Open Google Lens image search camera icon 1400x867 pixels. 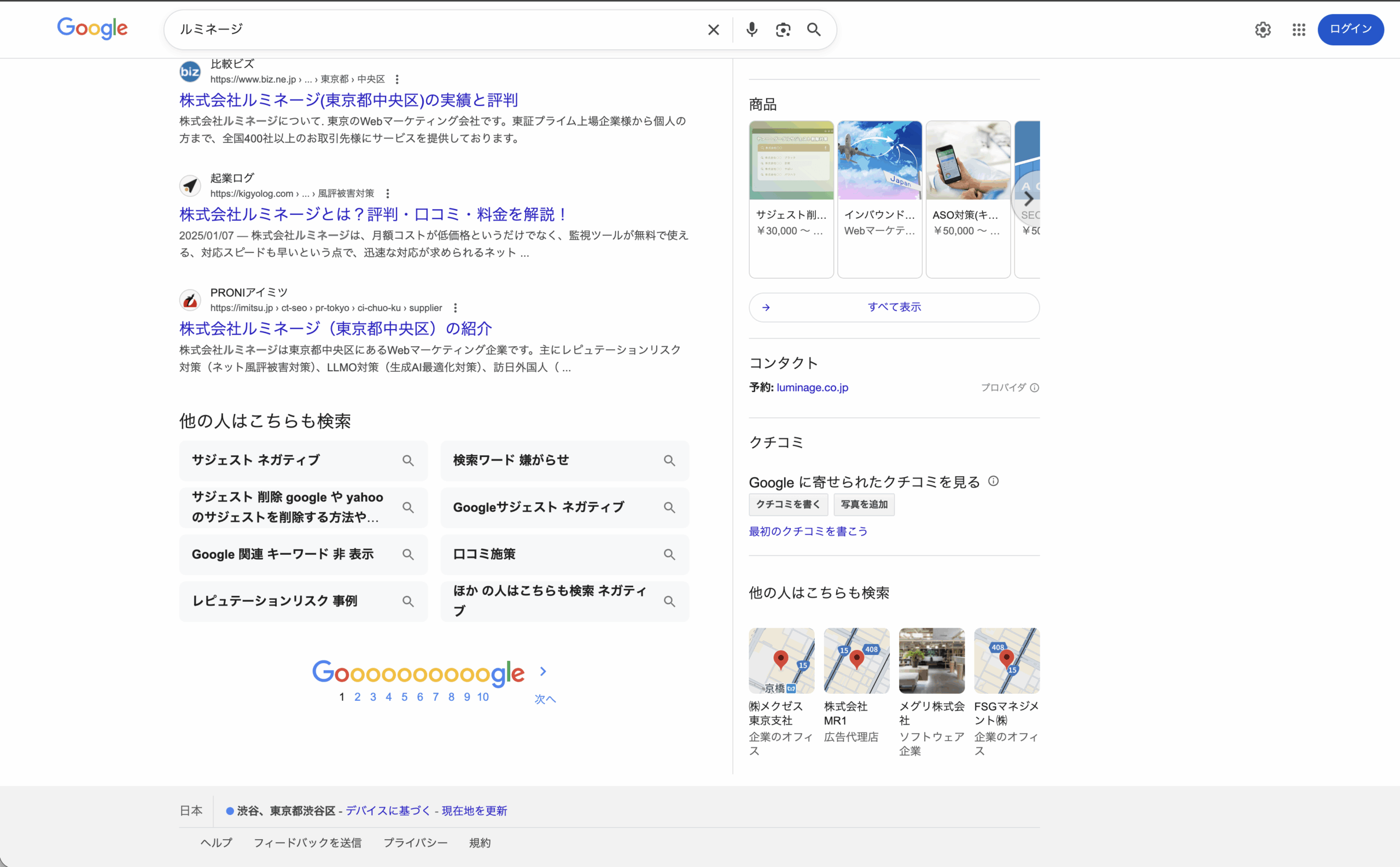(x=783, y=29)
